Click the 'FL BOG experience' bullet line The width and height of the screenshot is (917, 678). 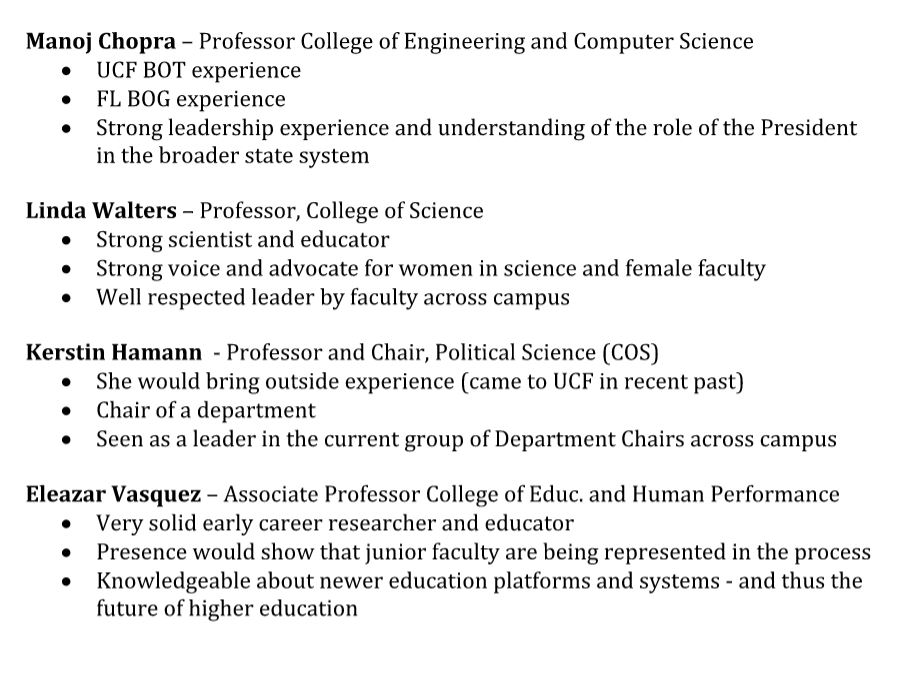point(190,99)
